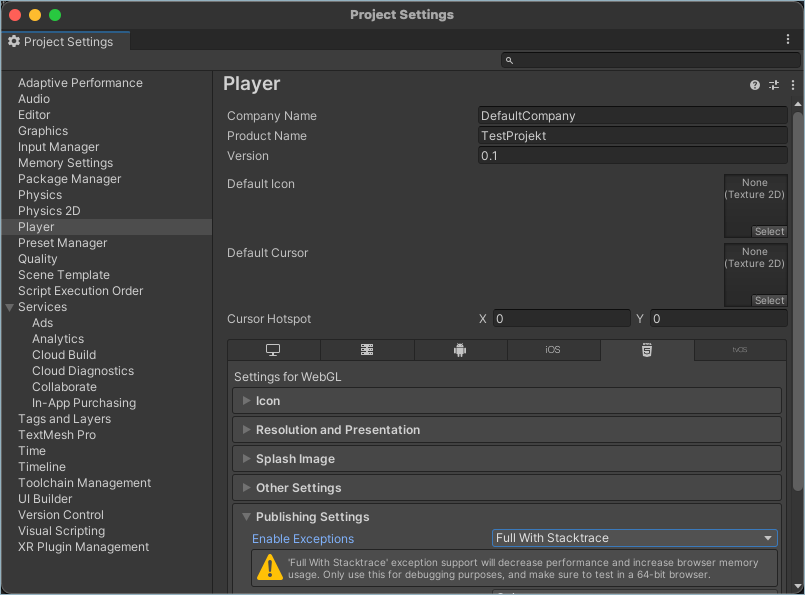Expand the Resolution and Presentation section

pos(246,429)
